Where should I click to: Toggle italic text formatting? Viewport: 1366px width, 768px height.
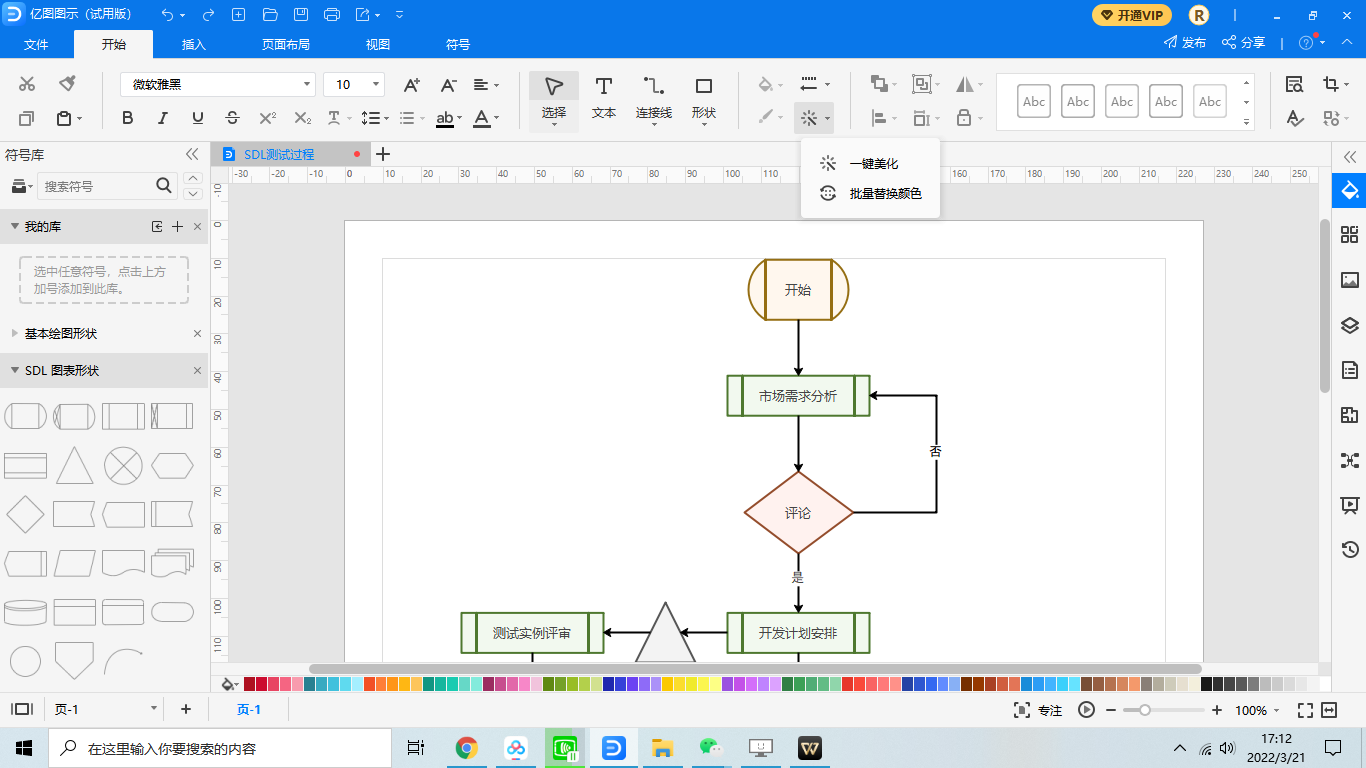click(162, 118)
